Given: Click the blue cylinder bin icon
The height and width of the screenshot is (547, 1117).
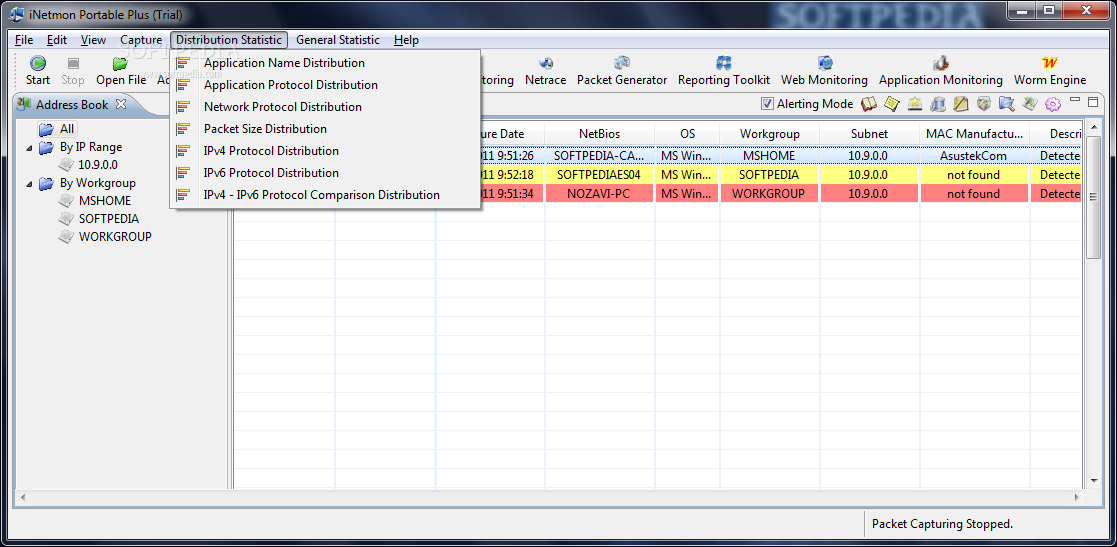Looking at the screenshot, I should pyautogui.click(x=938, y=104).
